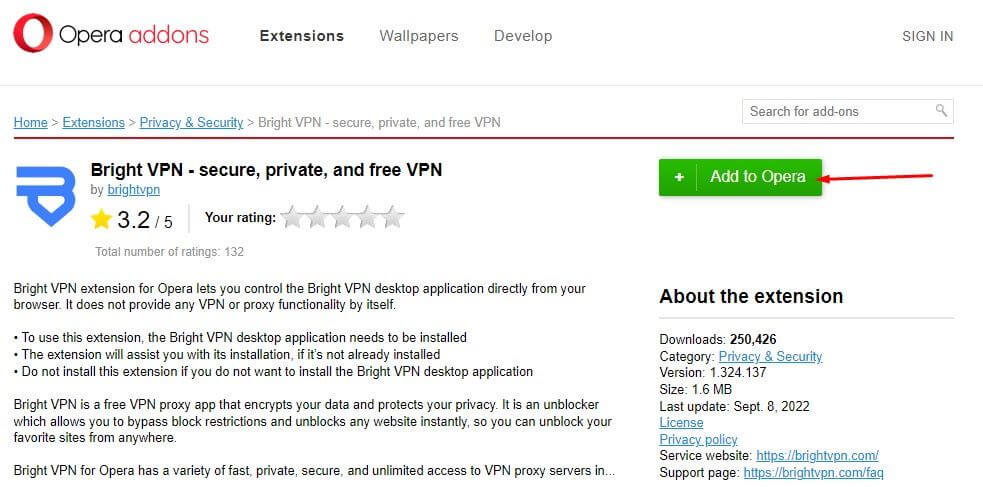
Task: Rate the extension three stars
Action: [343, 217]
